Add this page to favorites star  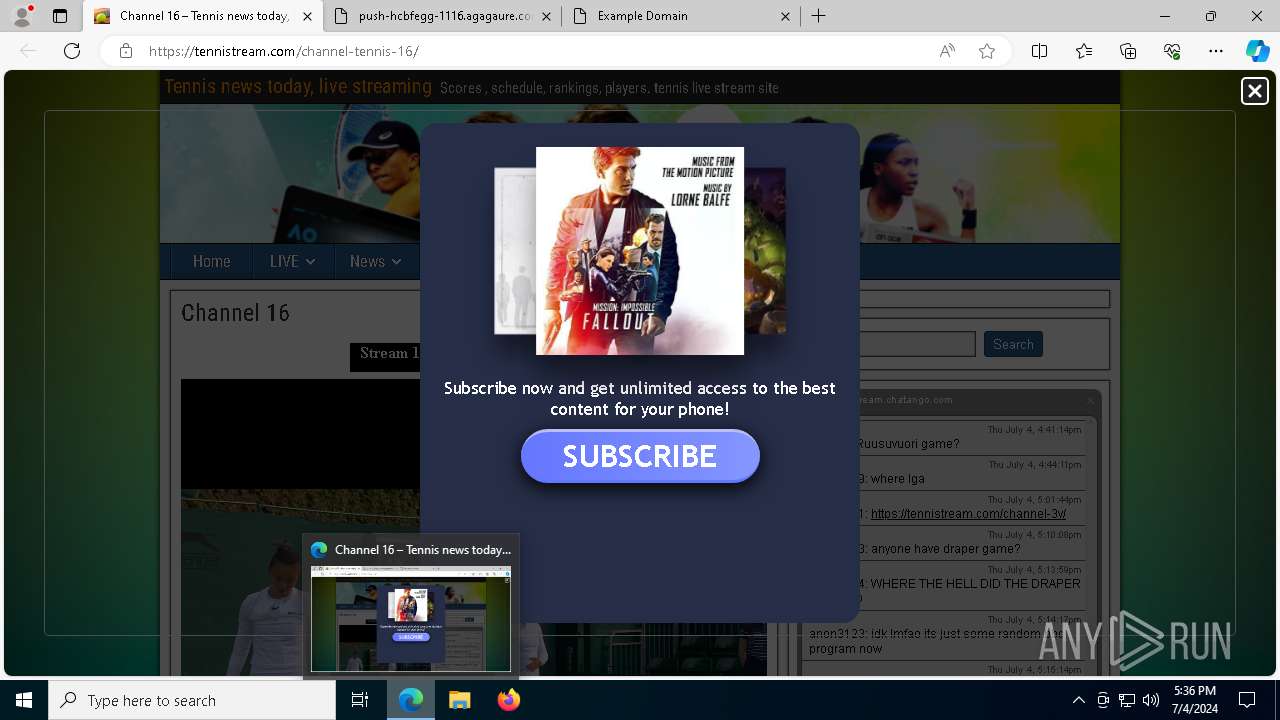point(987,51)
